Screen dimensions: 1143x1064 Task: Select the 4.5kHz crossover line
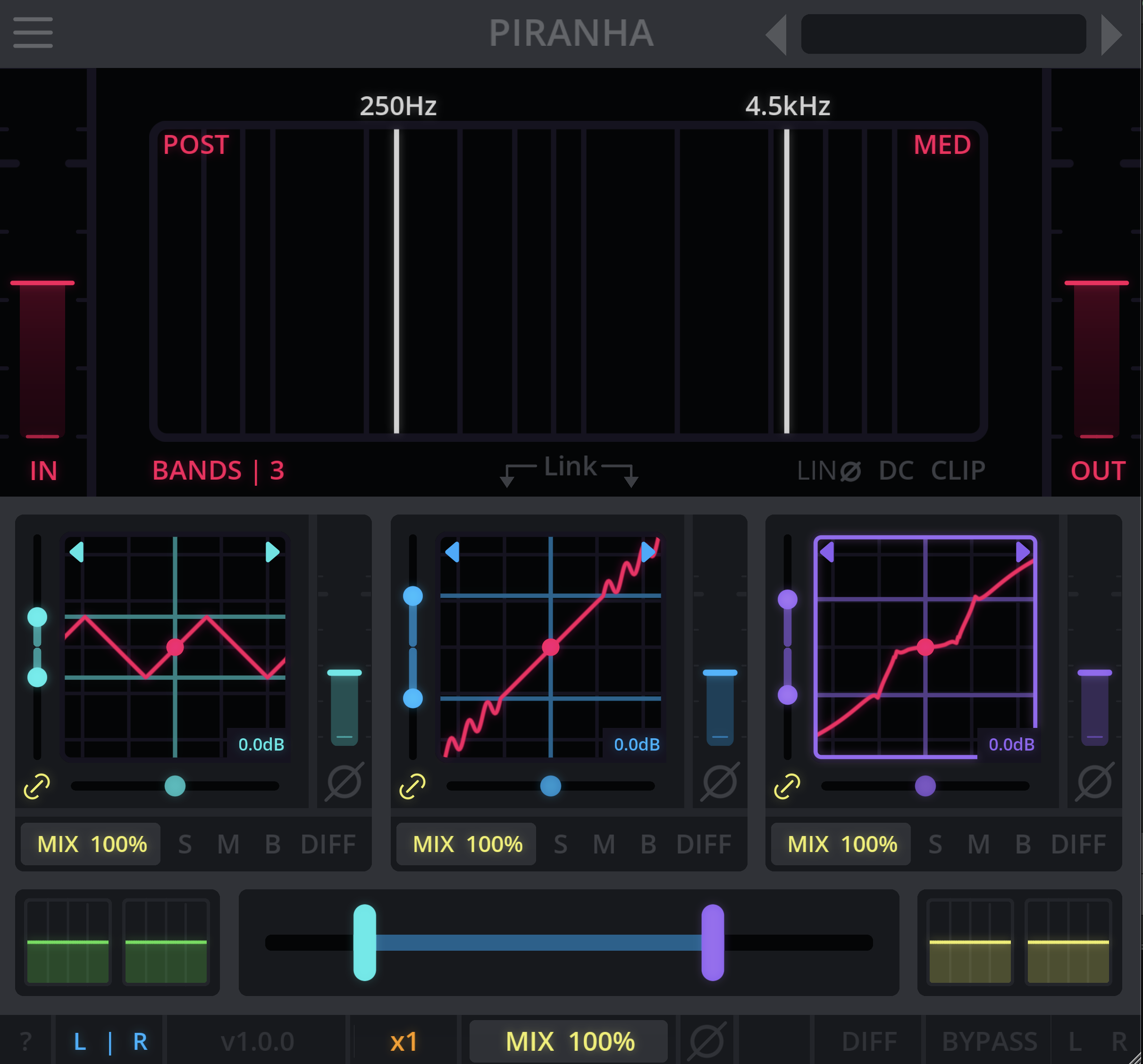(787, 281)
